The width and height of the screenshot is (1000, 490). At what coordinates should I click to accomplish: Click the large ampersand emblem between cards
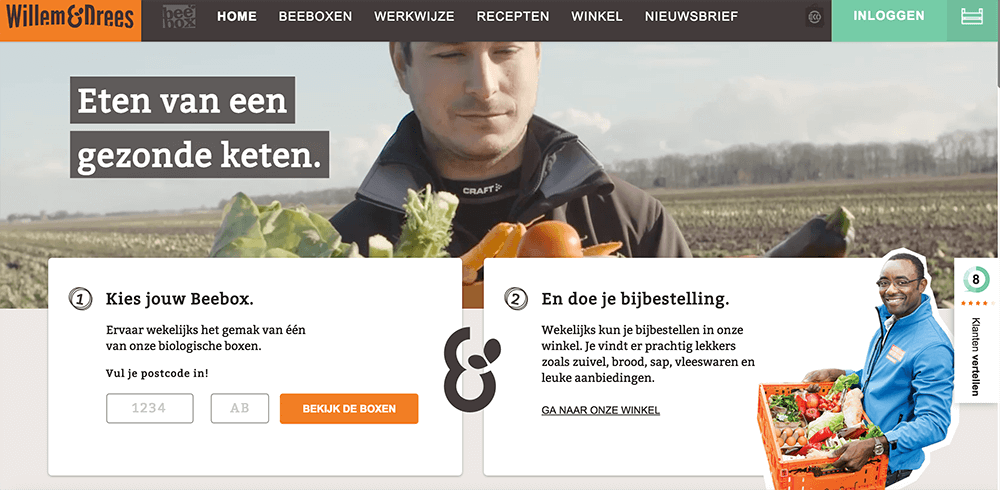(472, 369)
